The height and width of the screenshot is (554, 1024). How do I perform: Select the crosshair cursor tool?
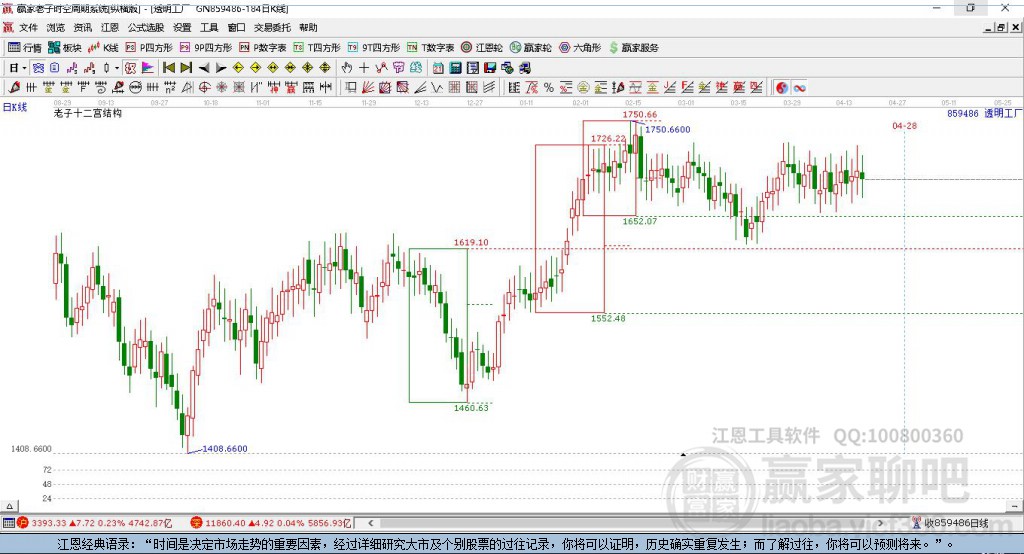coord(364,68)
